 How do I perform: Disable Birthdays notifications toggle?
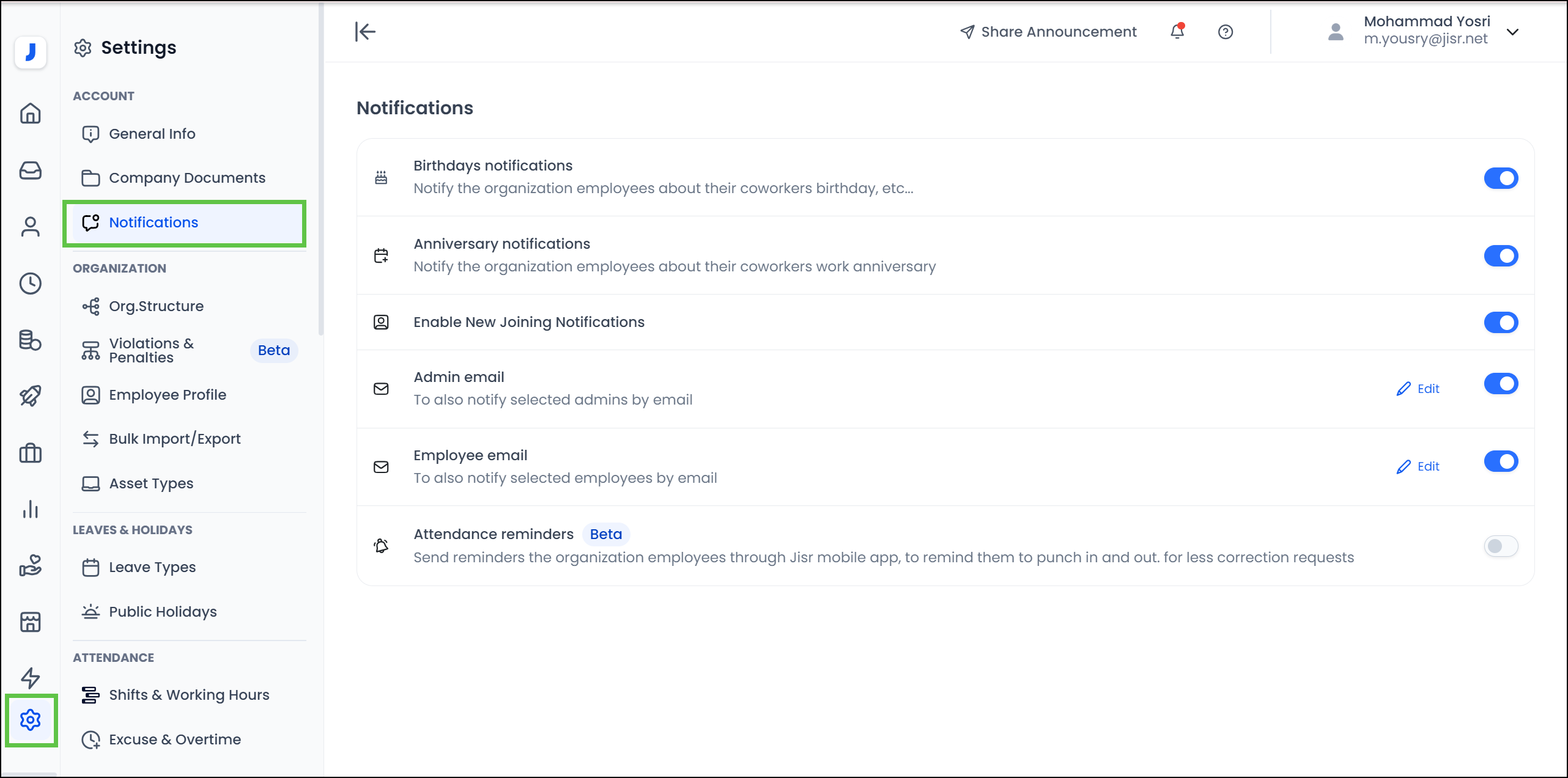[1501, 178]
